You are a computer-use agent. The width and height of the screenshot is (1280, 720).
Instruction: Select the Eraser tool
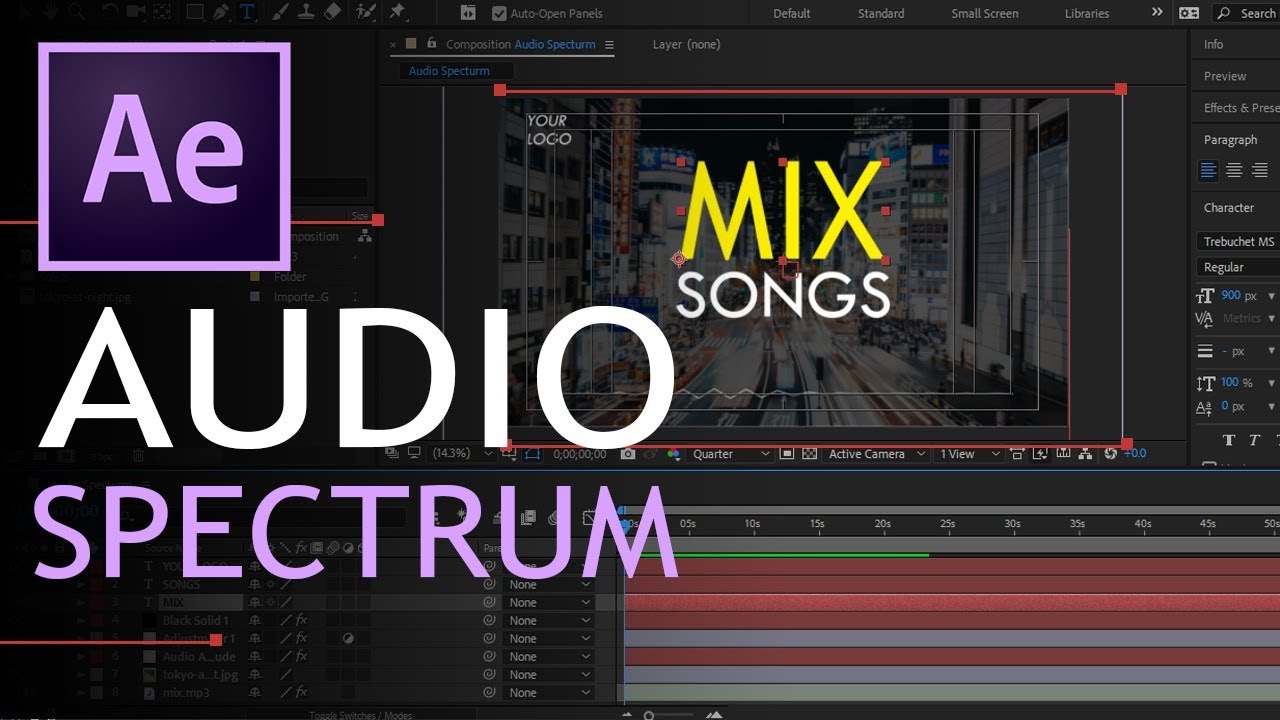pos(332,13)
